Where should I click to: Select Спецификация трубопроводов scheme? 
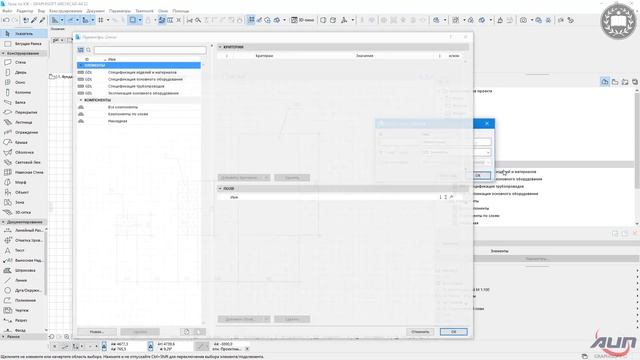[139, 86]
